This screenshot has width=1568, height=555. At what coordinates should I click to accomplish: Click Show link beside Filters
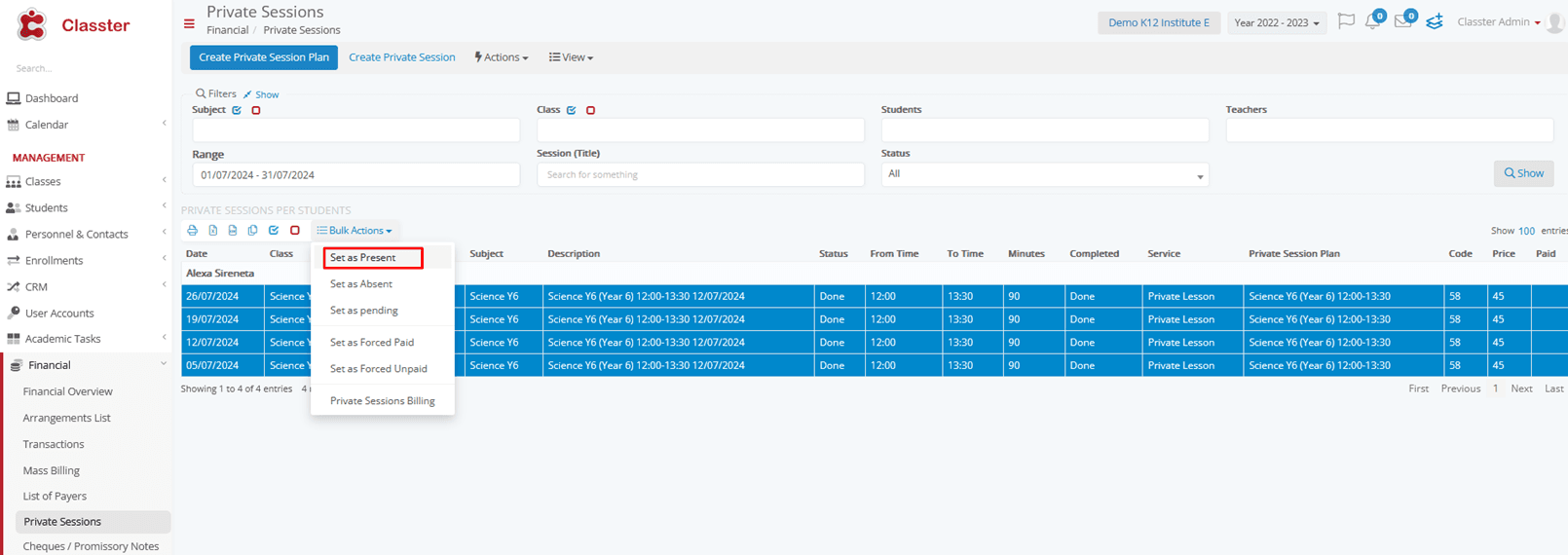pyautogui.click(x=267, y=94)
